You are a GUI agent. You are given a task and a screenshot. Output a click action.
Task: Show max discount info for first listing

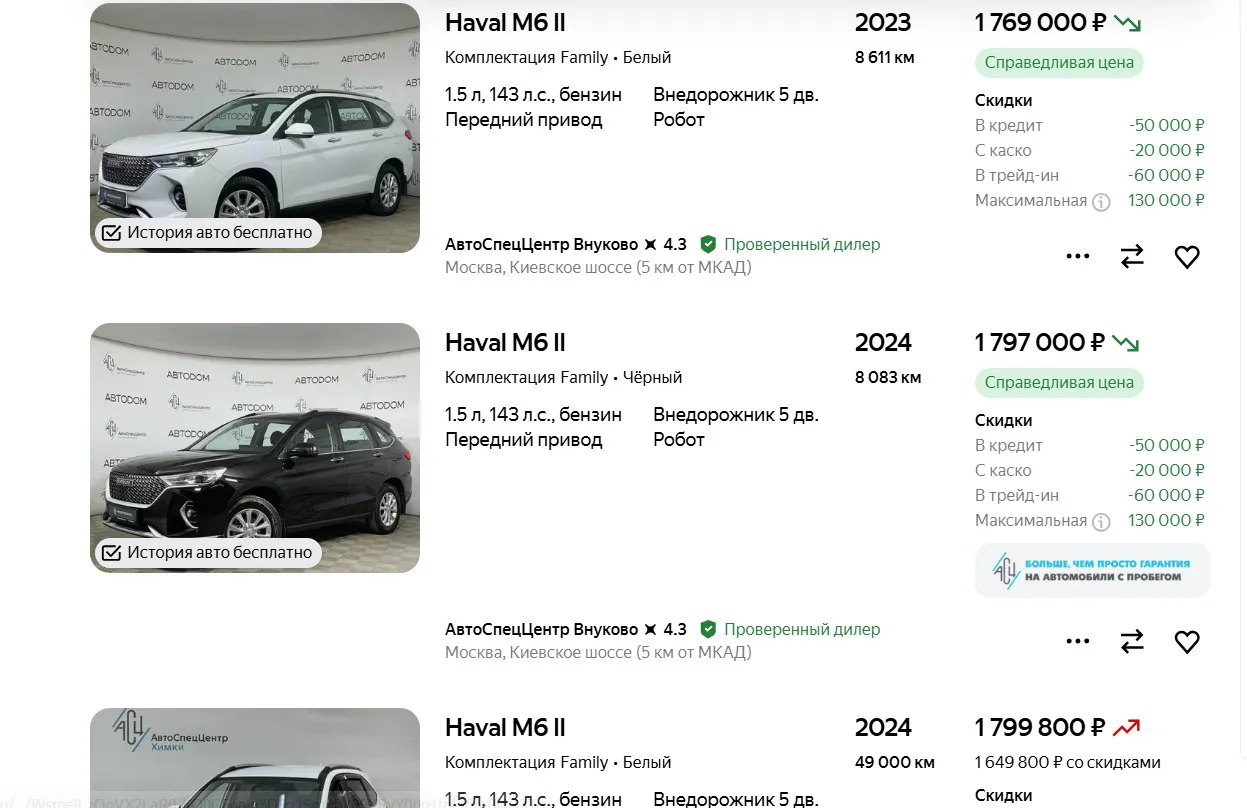(x=1101, y=201)
